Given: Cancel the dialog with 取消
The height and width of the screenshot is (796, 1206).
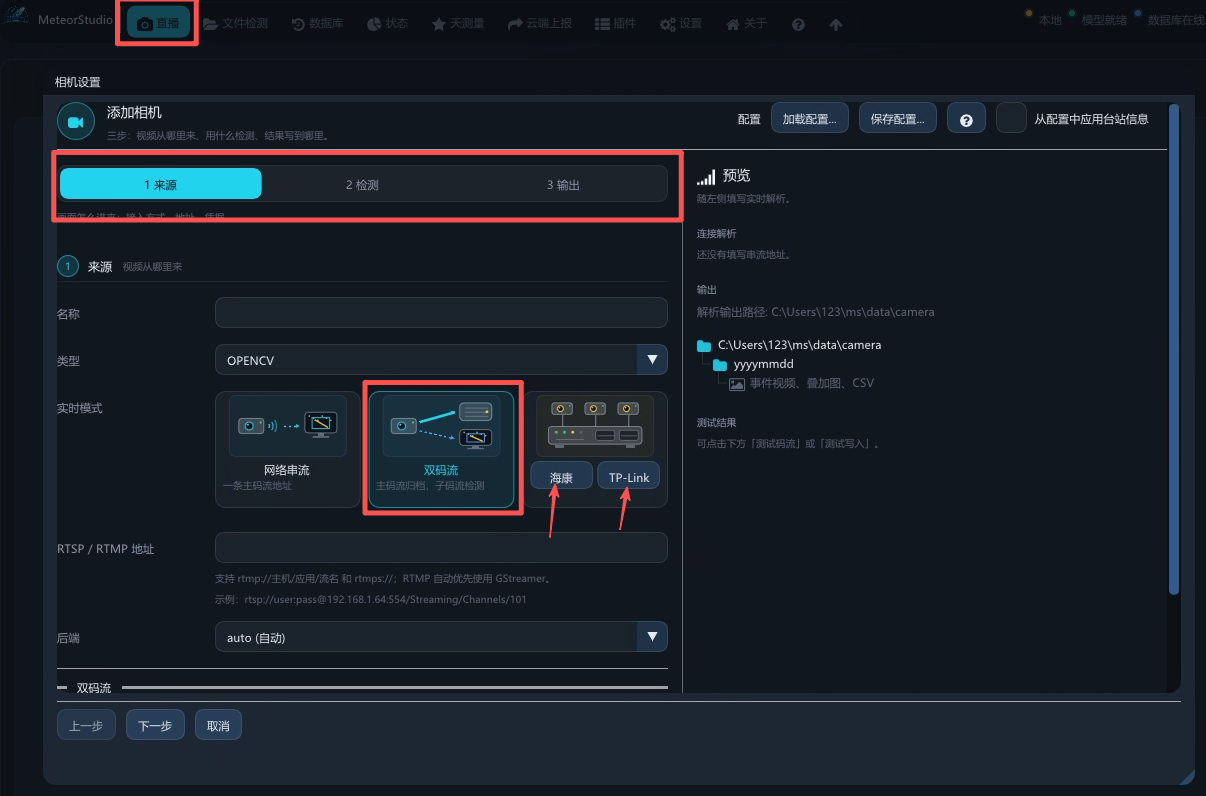Looking at the screenshot, I should (x=218, y=725).
